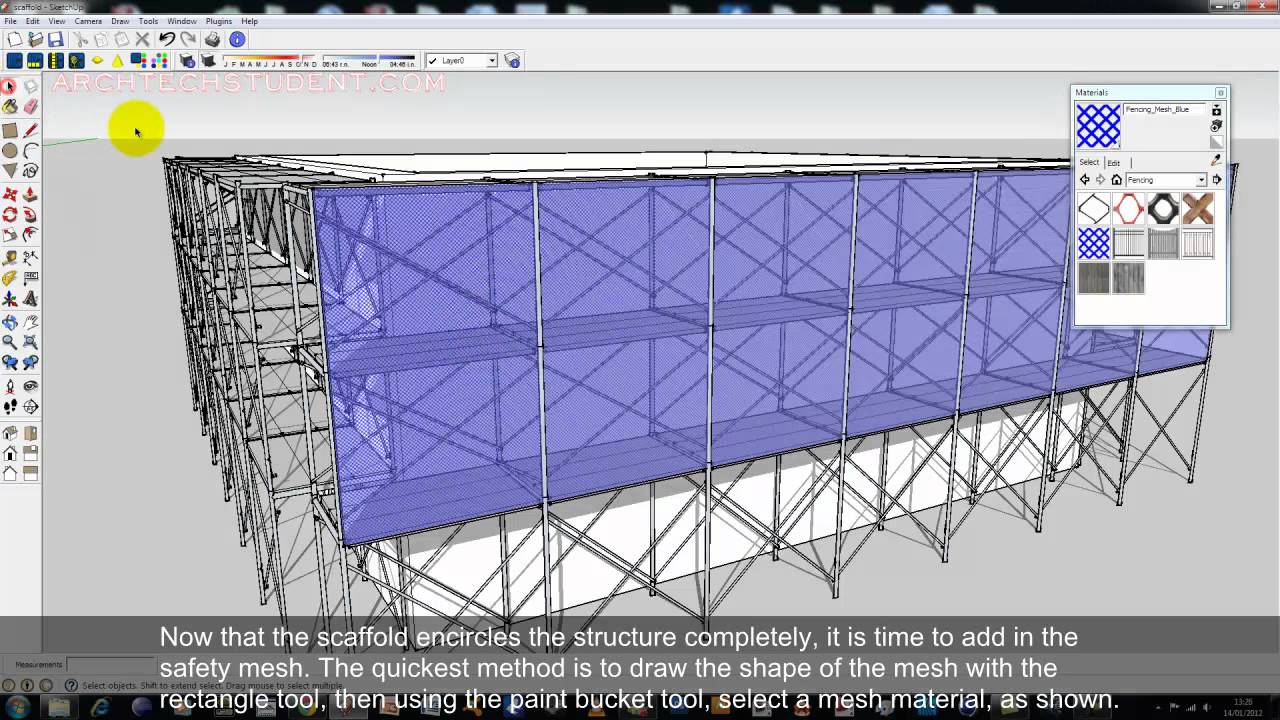Click the Print toolbar icon

click(x=212, y=40)
